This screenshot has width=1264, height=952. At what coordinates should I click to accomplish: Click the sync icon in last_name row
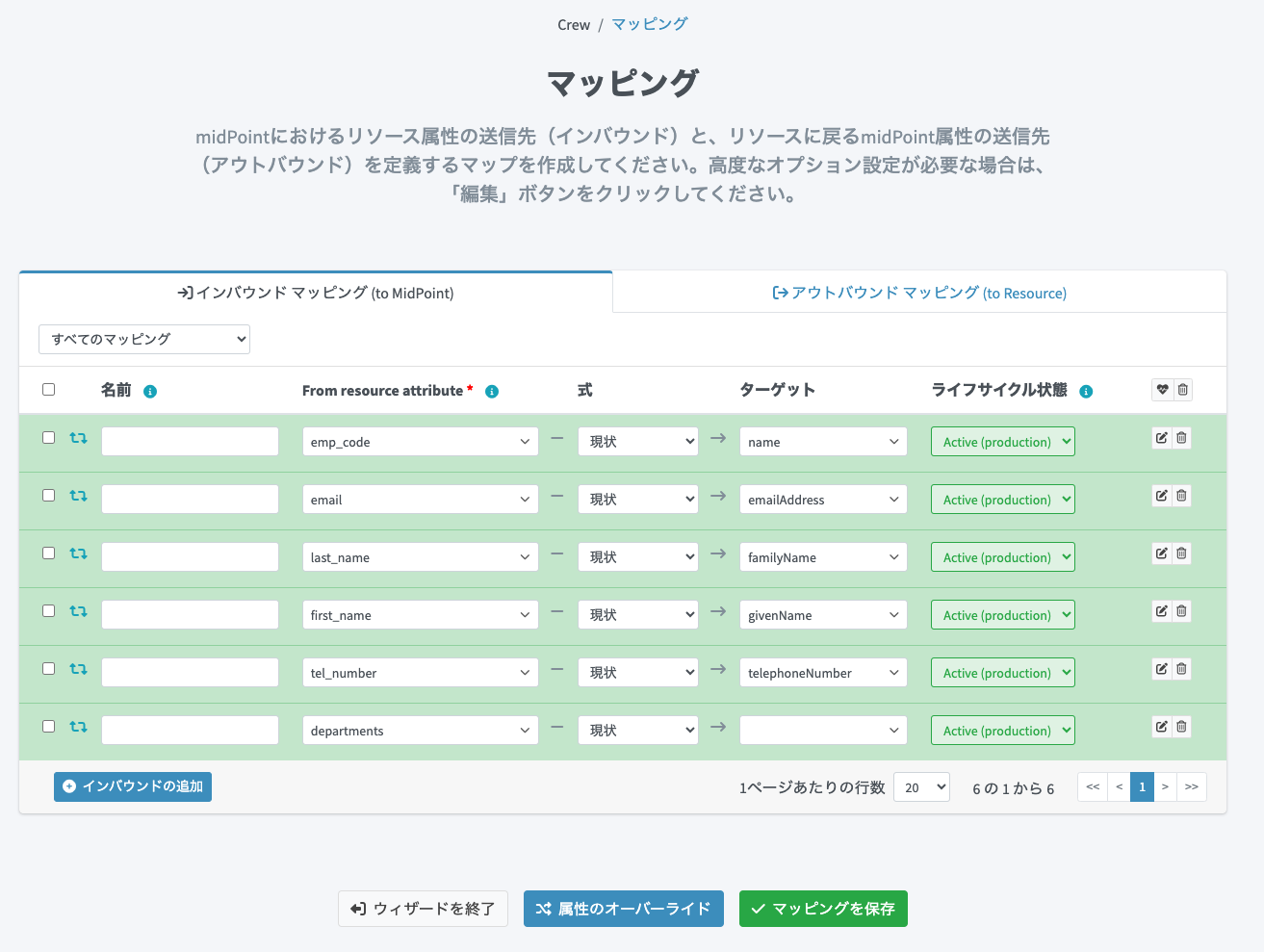[78, 553]
